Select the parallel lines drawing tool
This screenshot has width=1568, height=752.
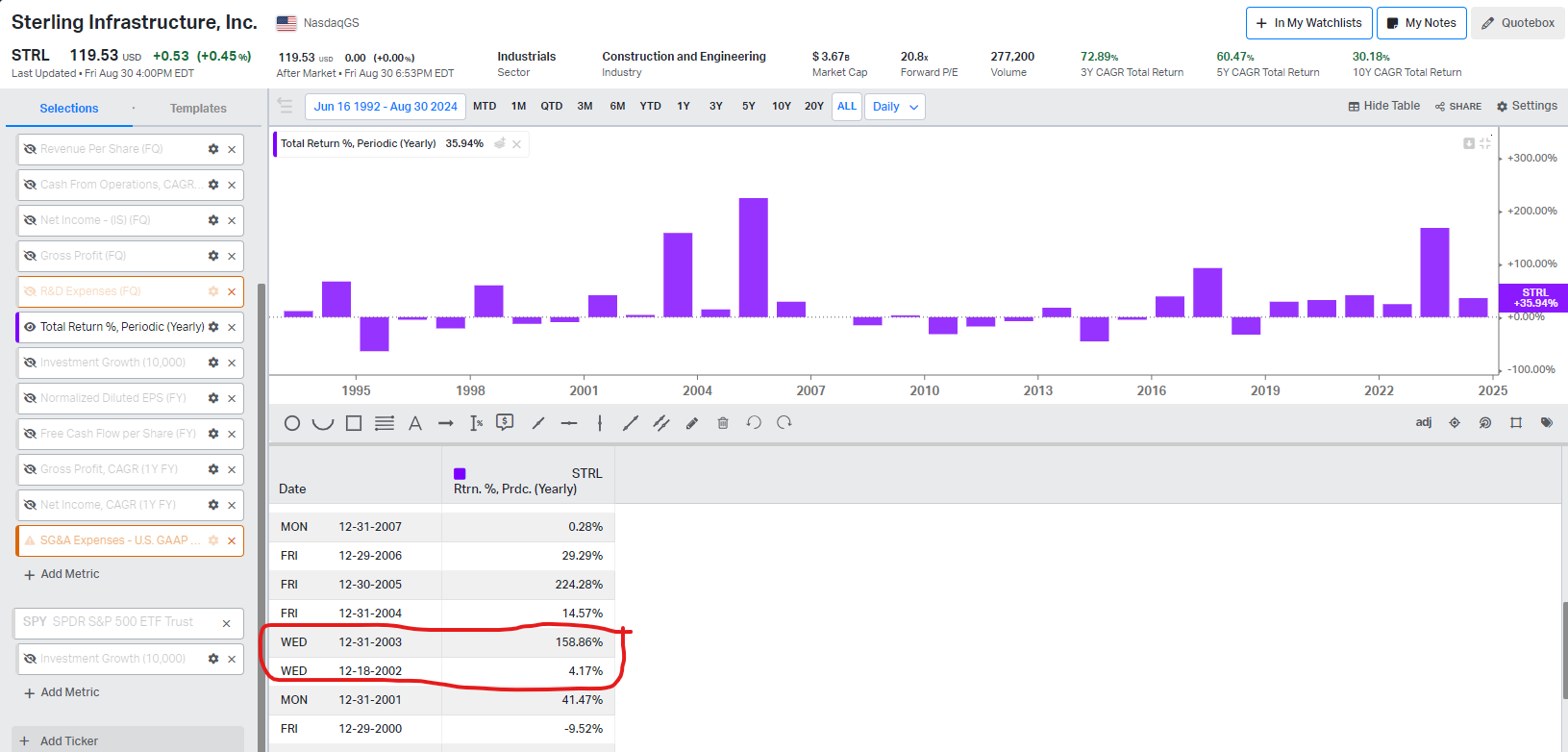pyautogui.click(x=385, y=423)
